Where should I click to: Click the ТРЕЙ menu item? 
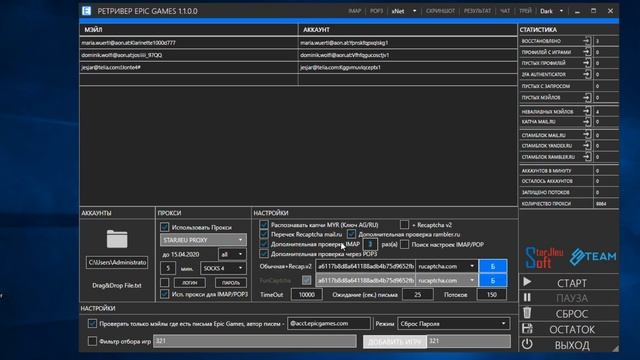pyautogui.click(x=525, y=11)
